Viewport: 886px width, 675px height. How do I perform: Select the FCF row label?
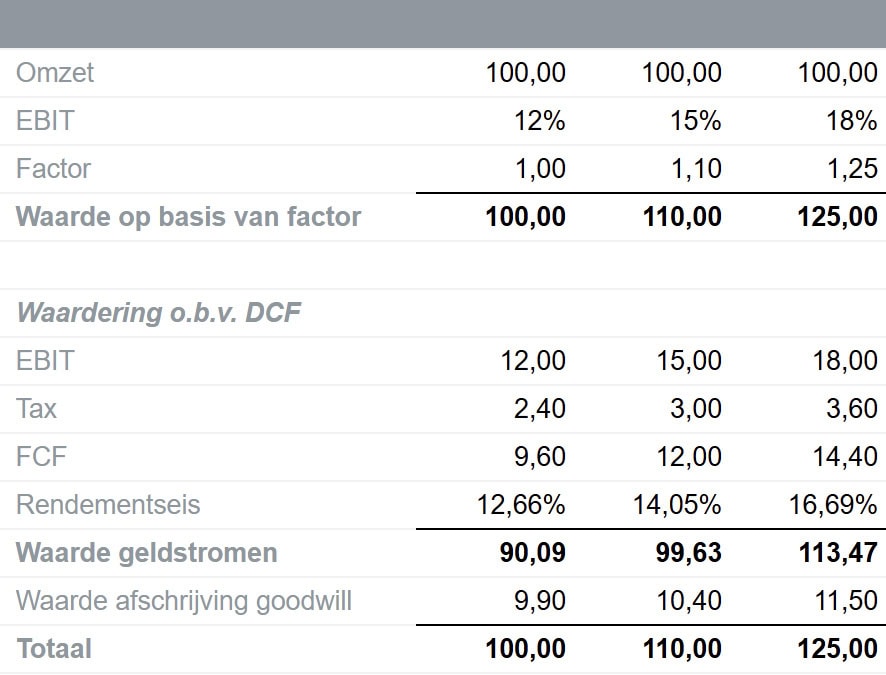coord(41,457)
